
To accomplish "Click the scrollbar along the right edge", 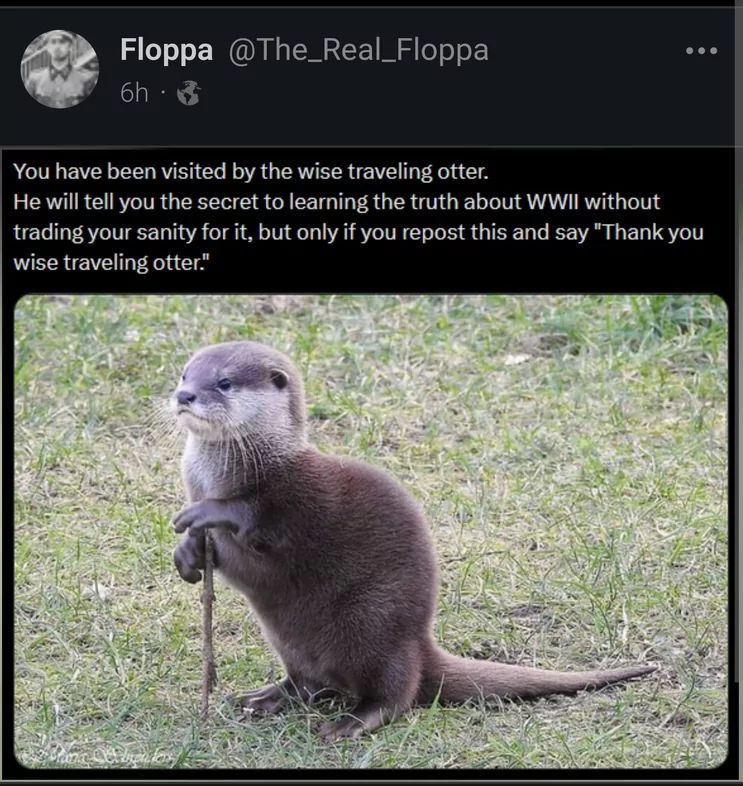I will pyautogui.click(x=739, y=341).
